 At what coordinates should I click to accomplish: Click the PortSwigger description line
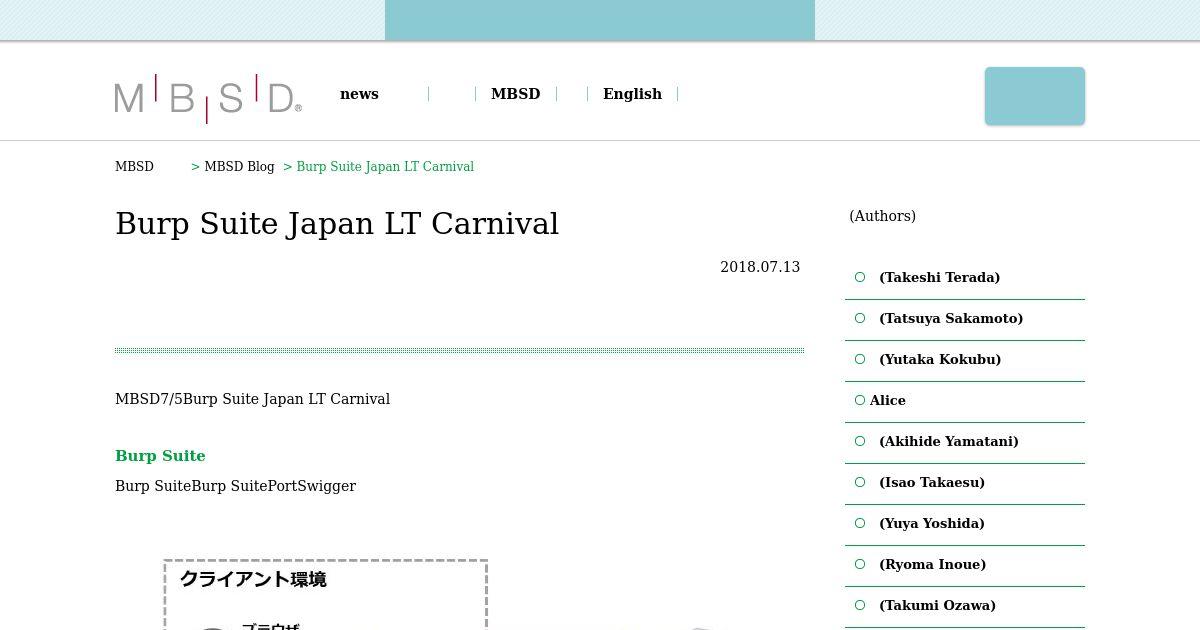pyautogui.click(x=235, y=486)
